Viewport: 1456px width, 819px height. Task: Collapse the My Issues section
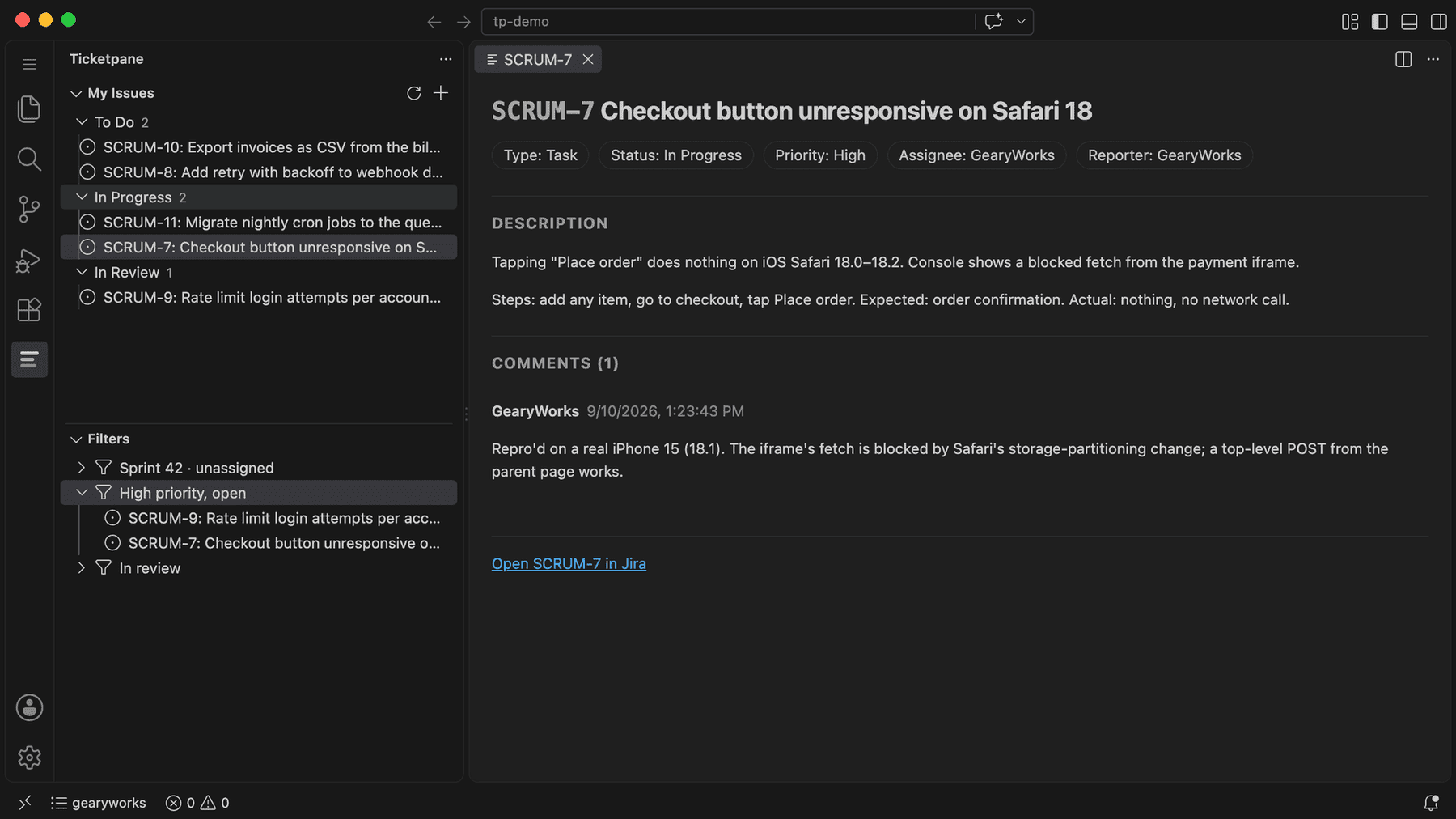pyautogui.click(x=76, y=94)
